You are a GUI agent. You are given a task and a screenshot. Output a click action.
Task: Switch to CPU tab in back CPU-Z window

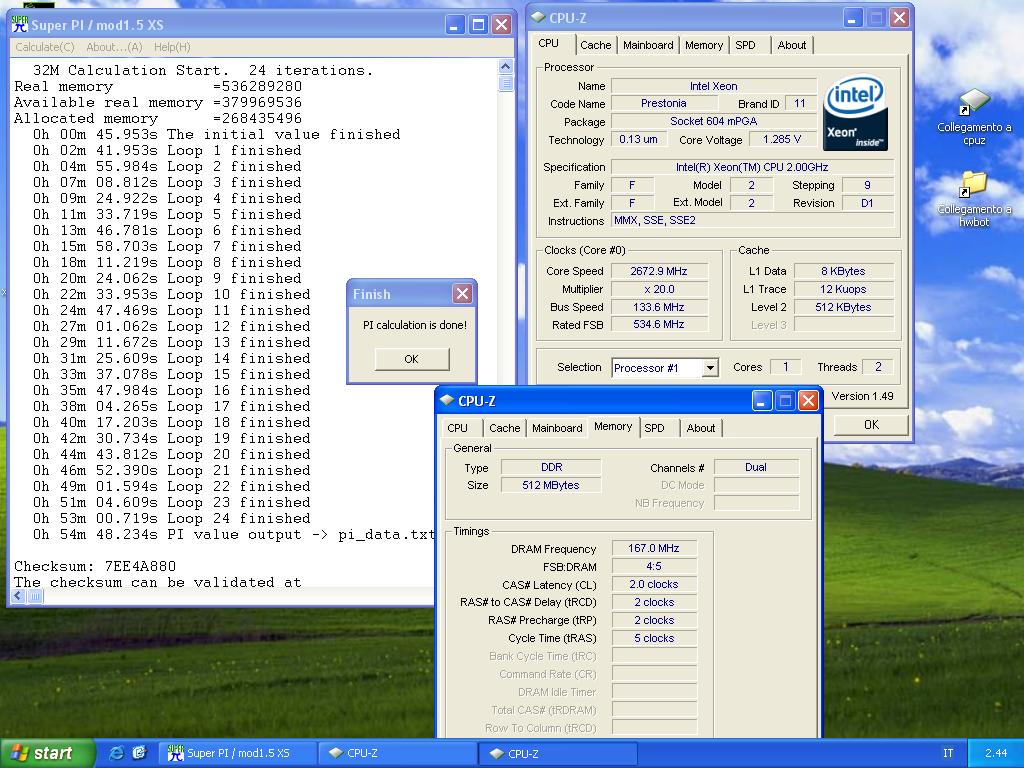(549, 44)
